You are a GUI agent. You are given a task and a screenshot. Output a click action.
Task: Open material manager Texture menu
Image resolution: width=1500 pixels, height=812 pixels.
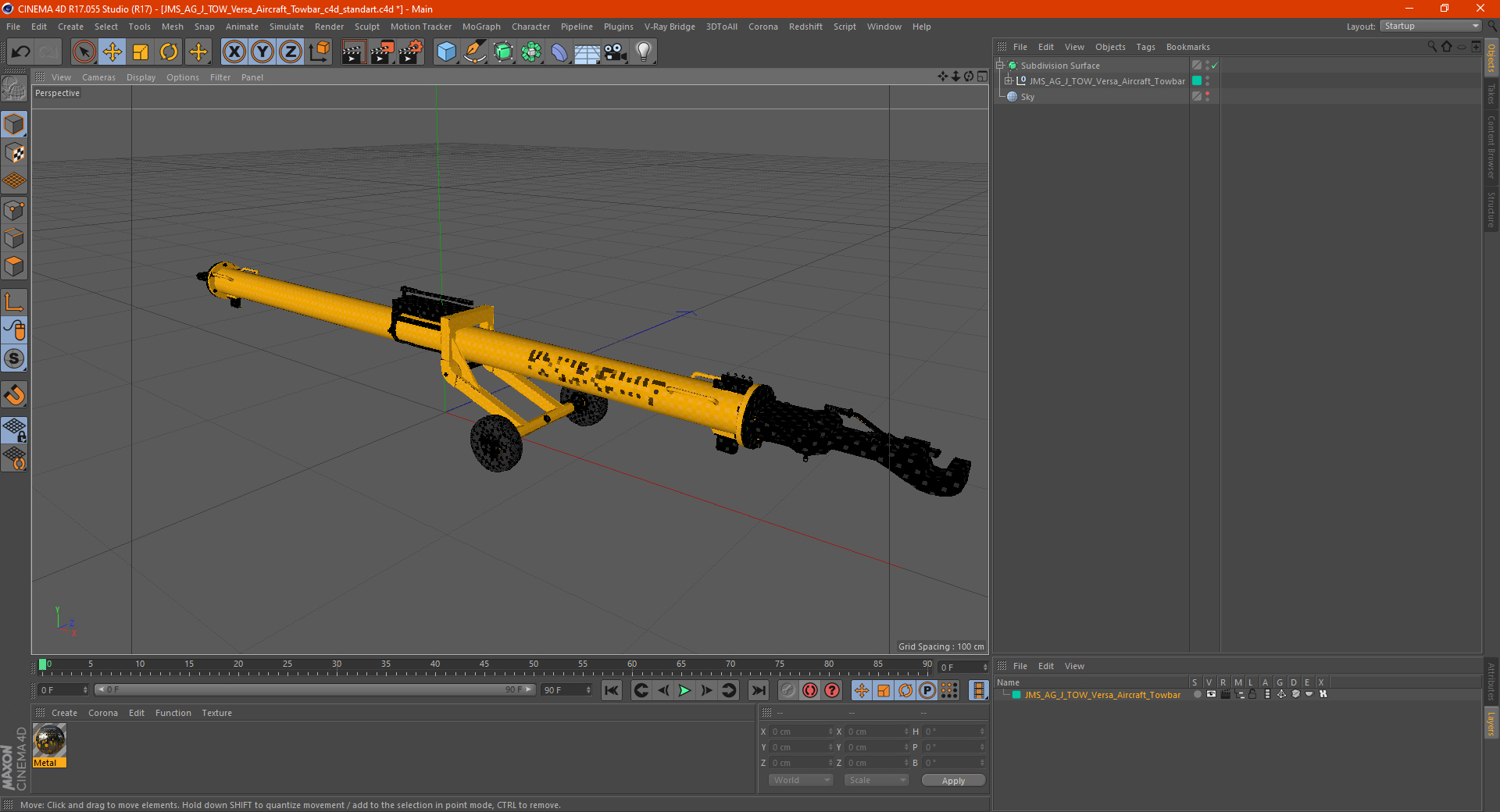pos(217,713)
